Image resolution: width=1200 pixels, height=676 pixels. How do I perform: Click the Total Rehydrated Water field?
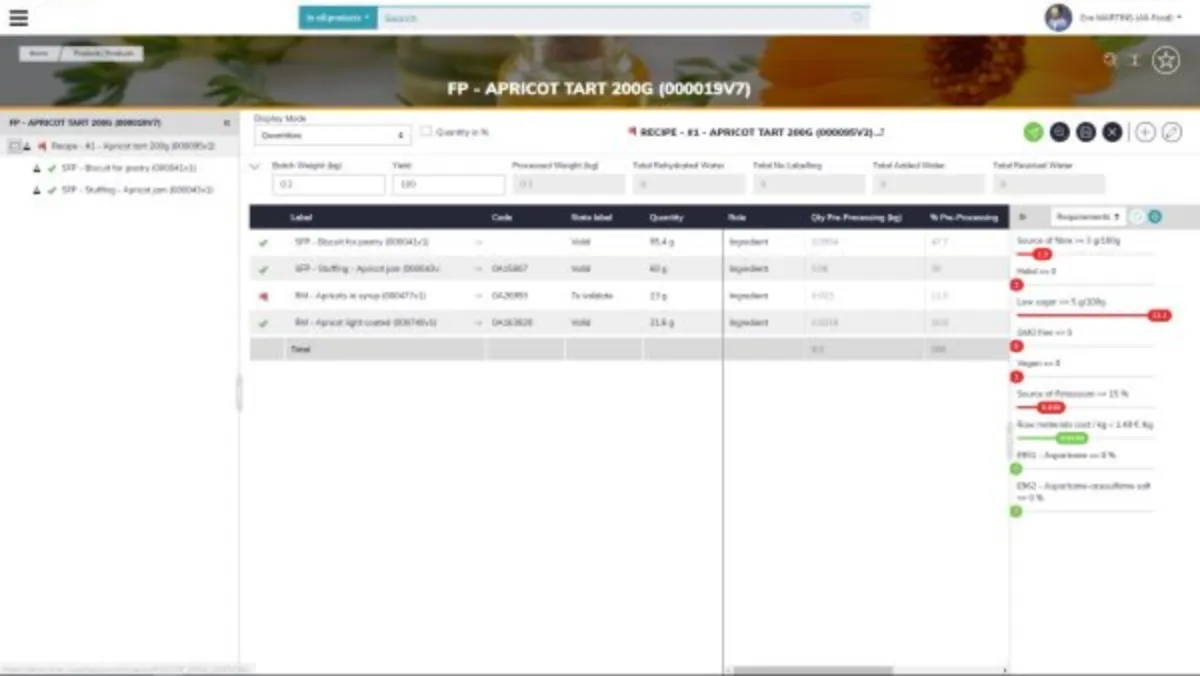688,185
